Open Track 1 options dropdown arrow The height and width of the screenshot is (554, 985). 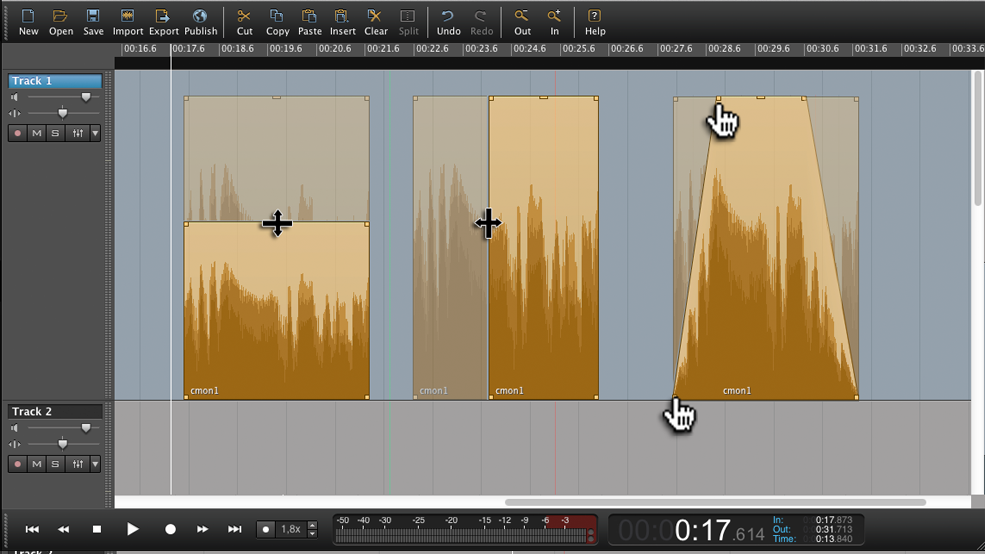point(95,133)
